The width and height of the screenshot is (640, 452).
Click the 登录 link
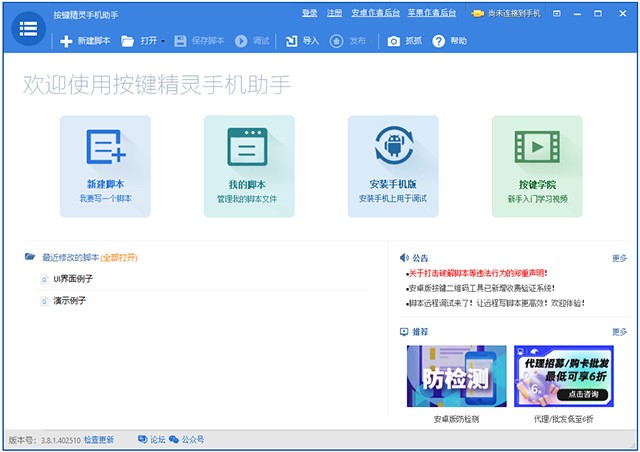pos(310,13)
